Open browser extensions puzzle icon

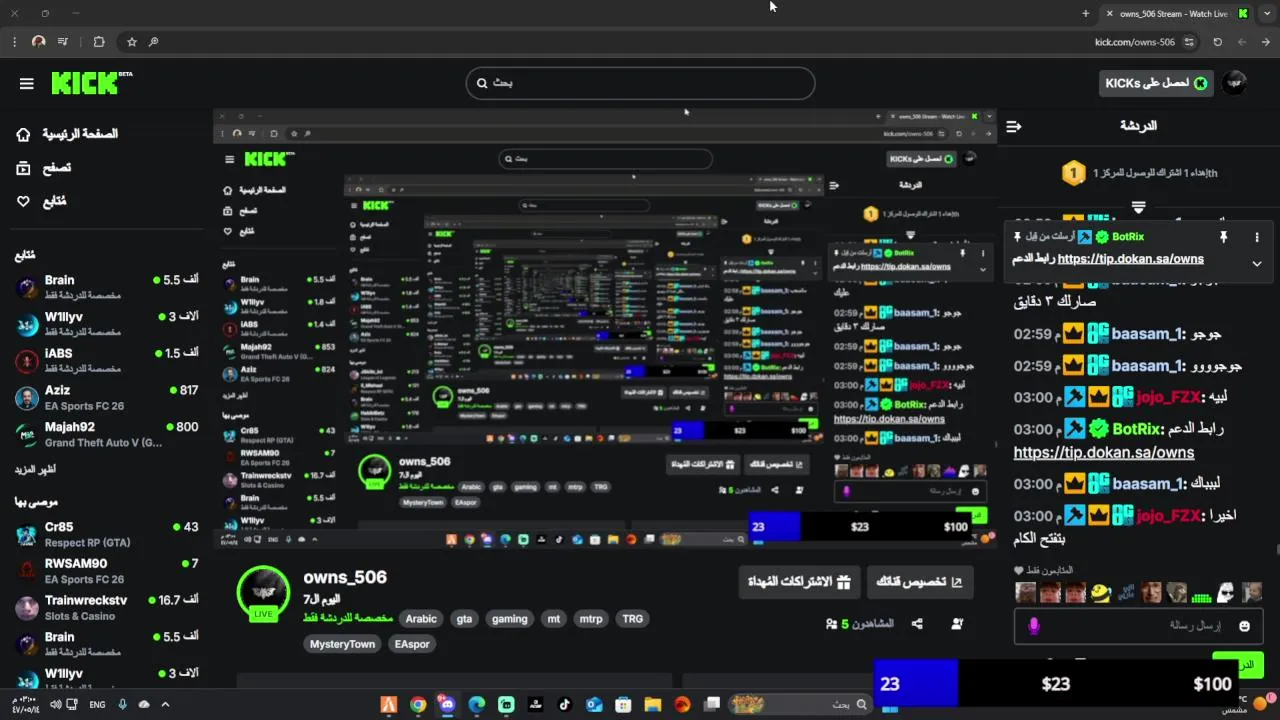tap(99, 42)
